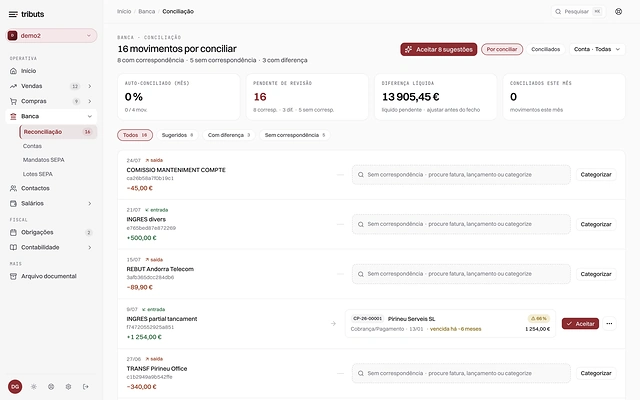Go to the Banca breadcrumb
The width and height of the screenshot is (640, 400).
click(x=147, y=11)
